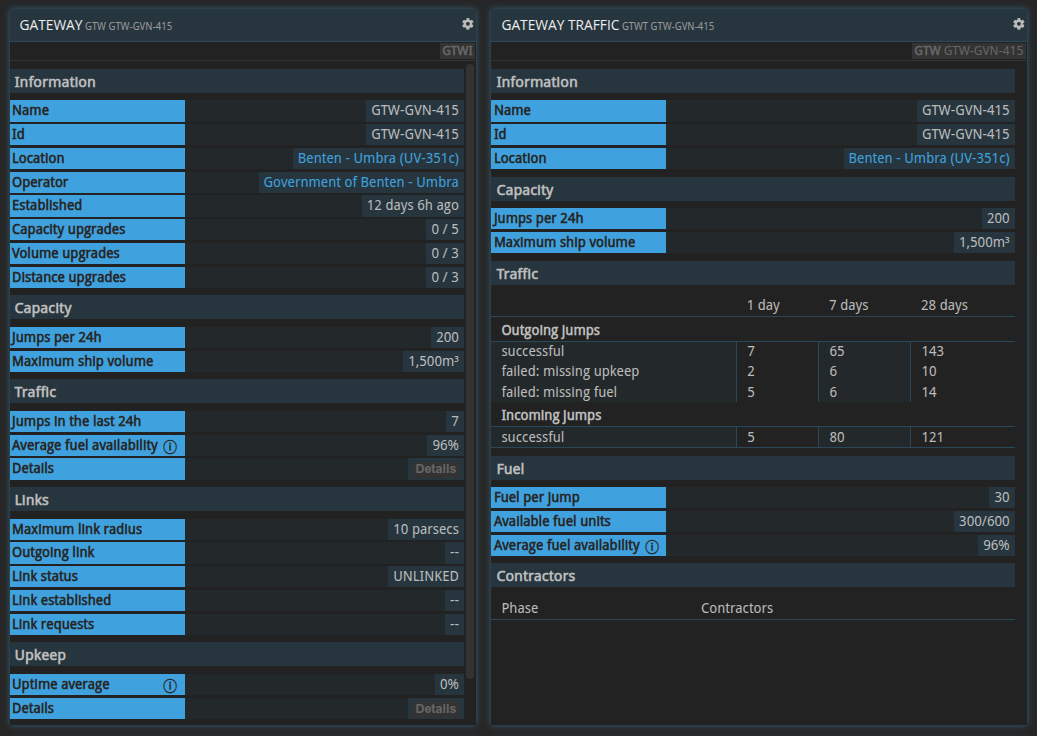Screen dimensions: 1037x736
Task: Click the GATEWAY panel title
Action: pos(51,25)
